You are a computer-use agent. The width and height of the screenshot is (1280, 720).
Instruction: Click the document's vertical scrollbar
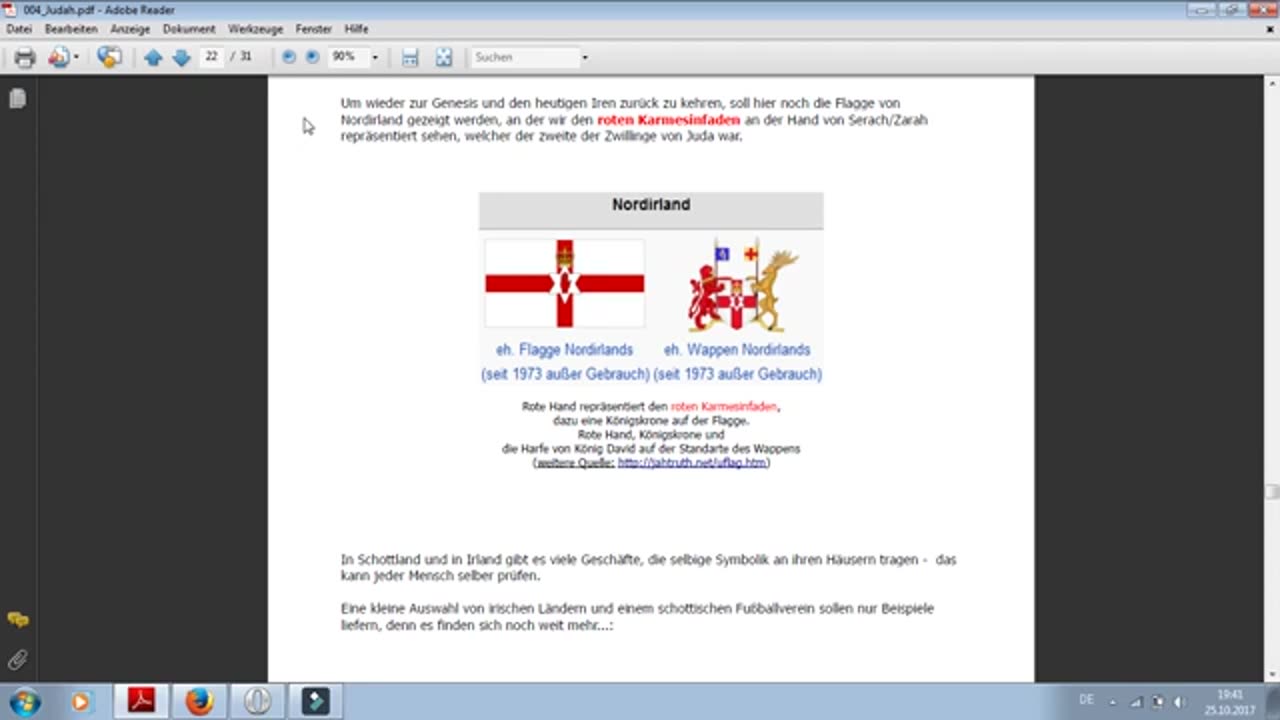point(1271,380)
